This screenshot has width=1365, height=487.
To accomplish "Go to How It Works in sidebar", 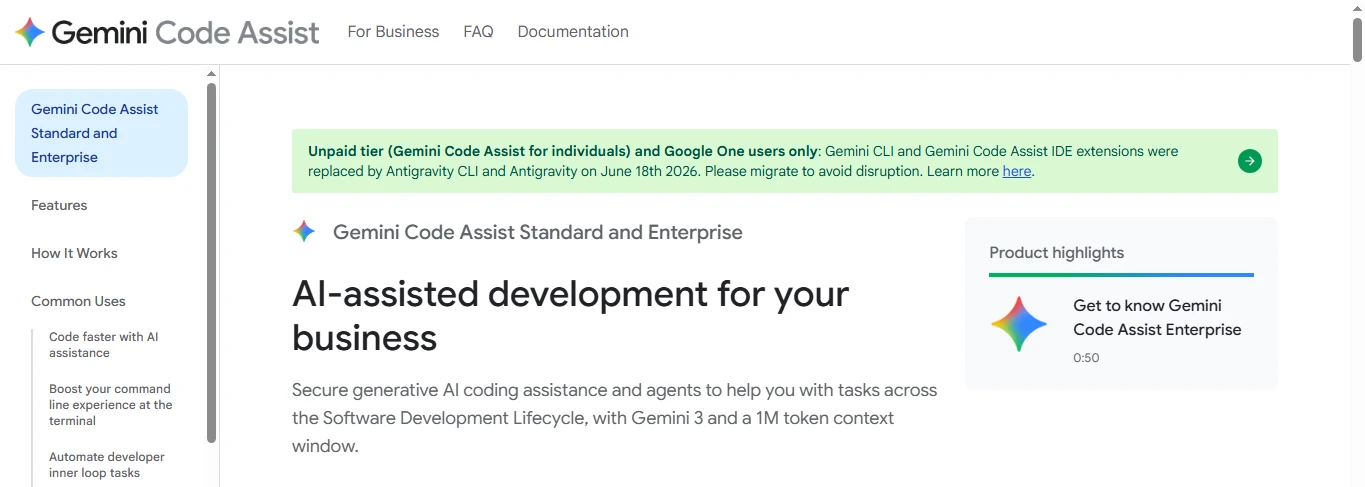I will 74,253.
